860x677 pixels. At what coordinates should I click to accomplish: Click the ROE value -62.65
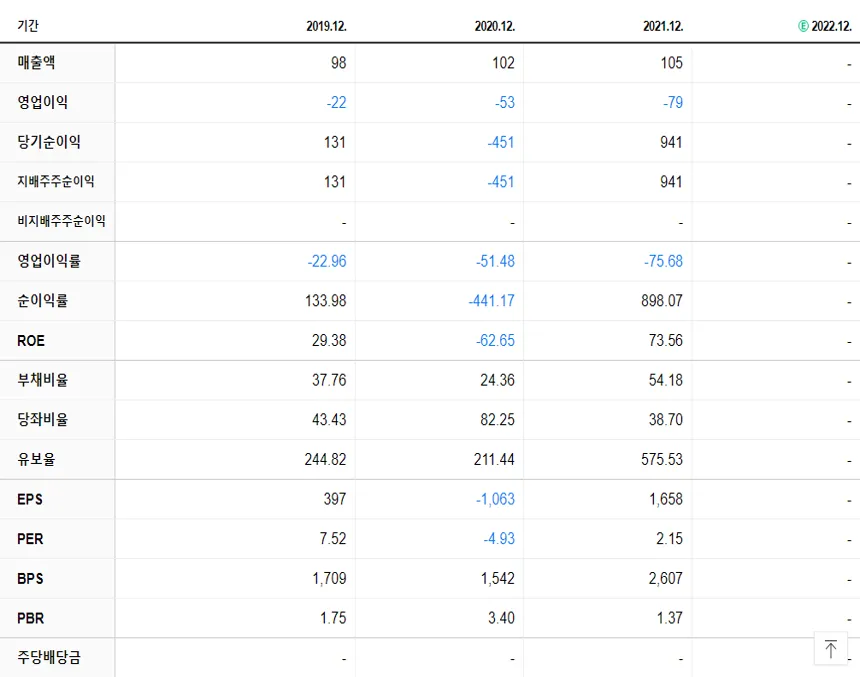point(495,341)
